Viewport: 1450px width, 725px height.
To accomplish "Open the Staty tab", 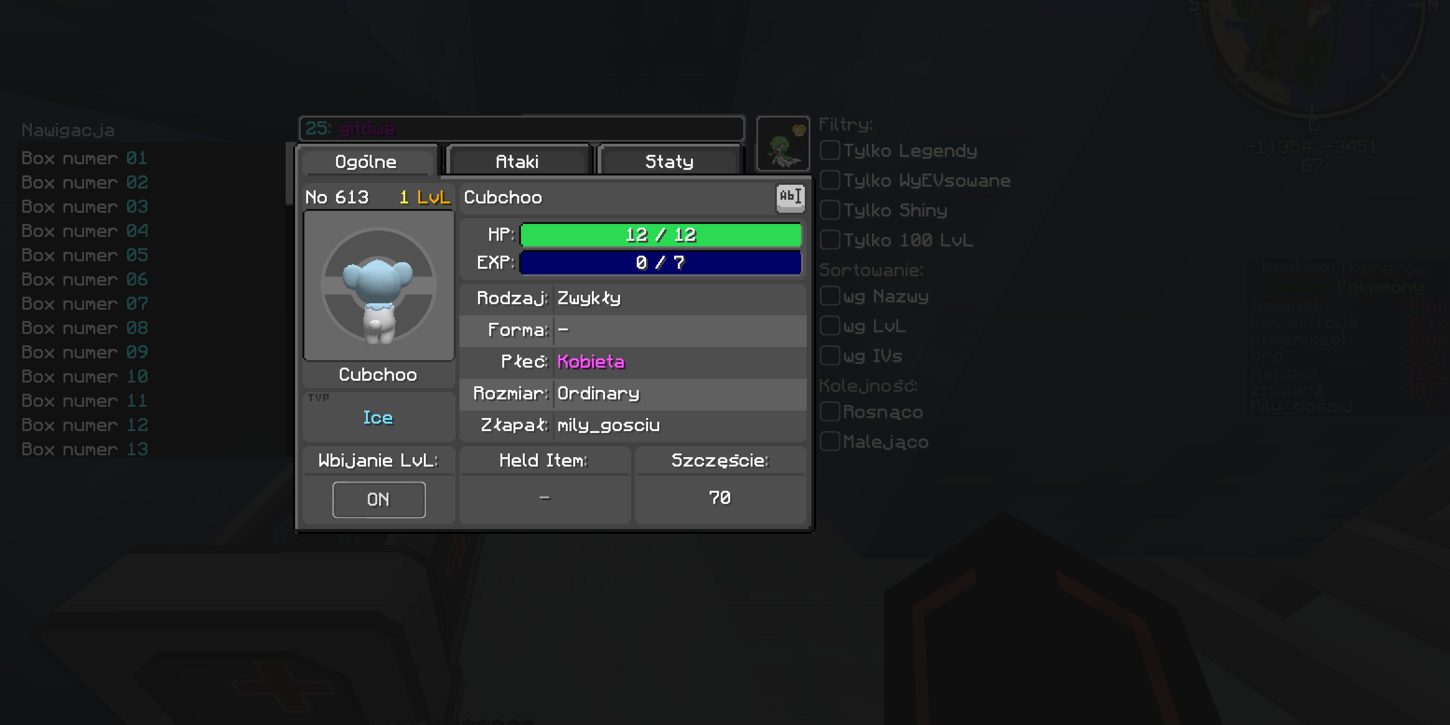I will pos(669,161).
